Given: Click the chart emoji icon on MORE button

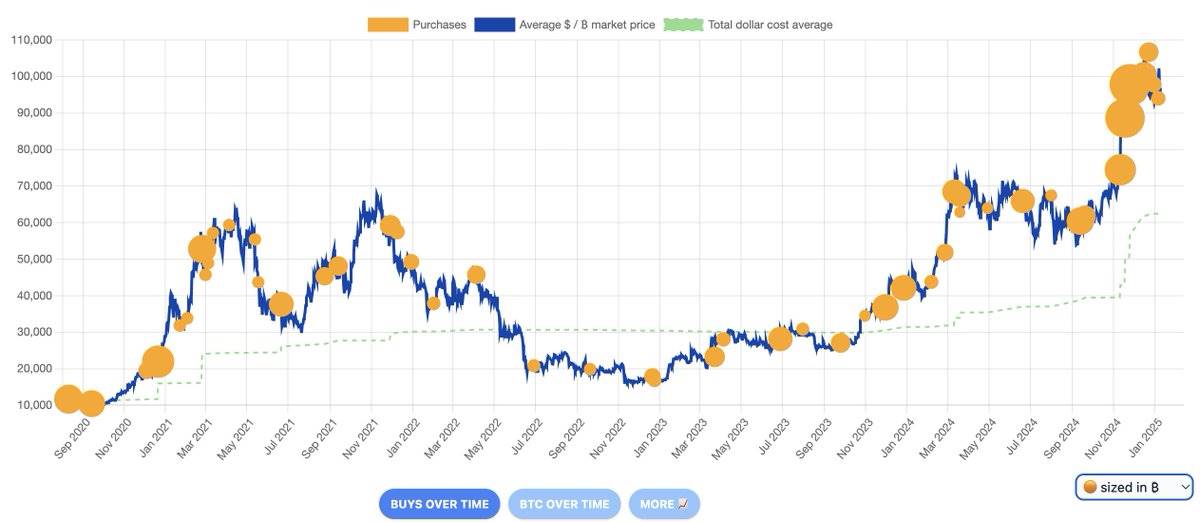Looking at the screenshot, I should click(684, 504).
